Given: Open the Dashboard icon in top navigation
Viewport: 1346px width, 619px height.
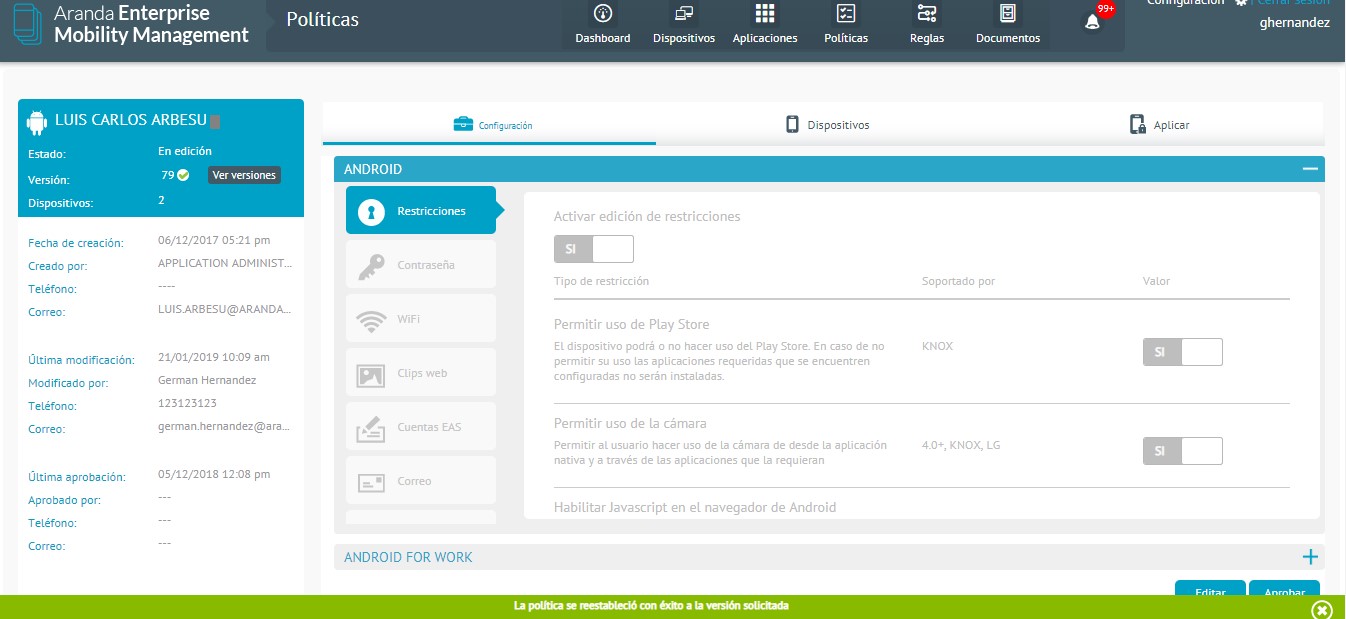Looking at the screenshot, I should (x=602, y=14).
